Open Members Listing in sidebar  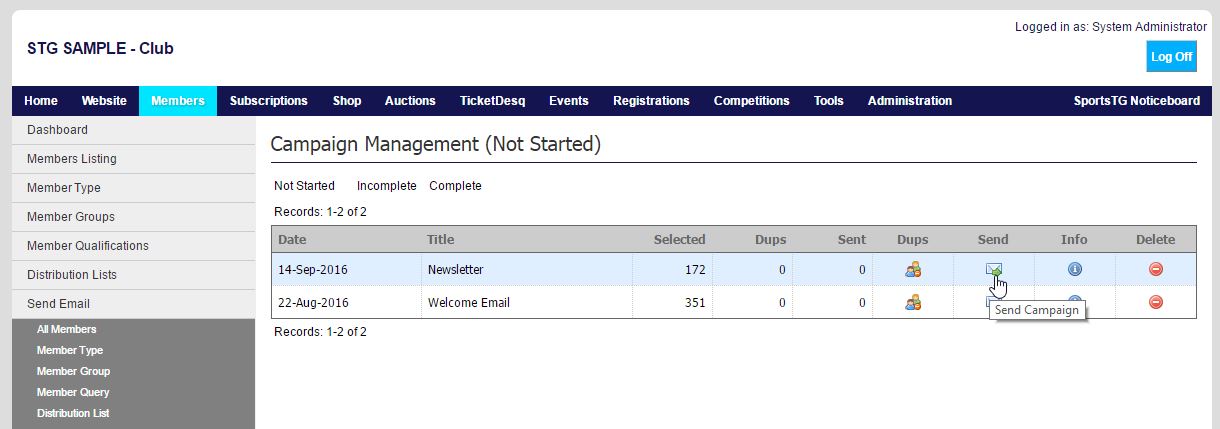133,159
